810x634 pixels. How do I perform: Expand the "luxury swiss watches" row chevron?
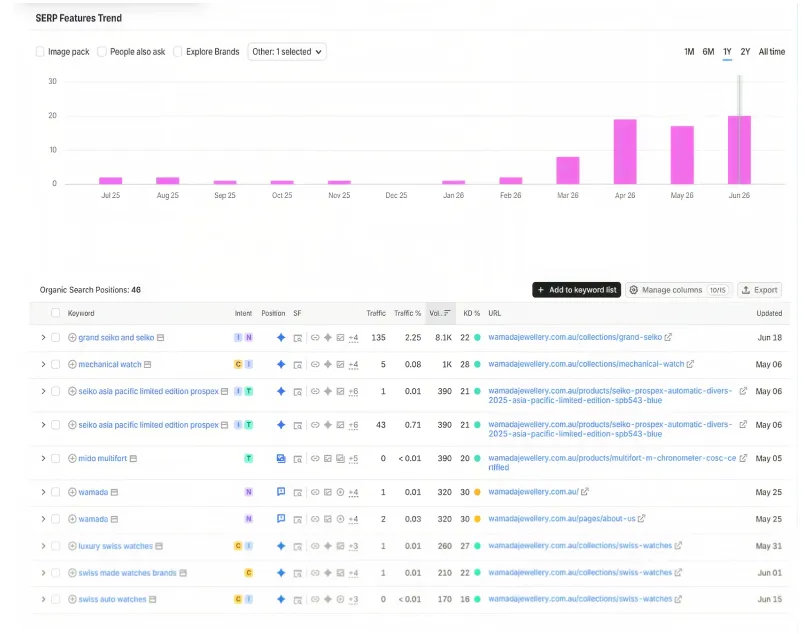click(43, 546)
